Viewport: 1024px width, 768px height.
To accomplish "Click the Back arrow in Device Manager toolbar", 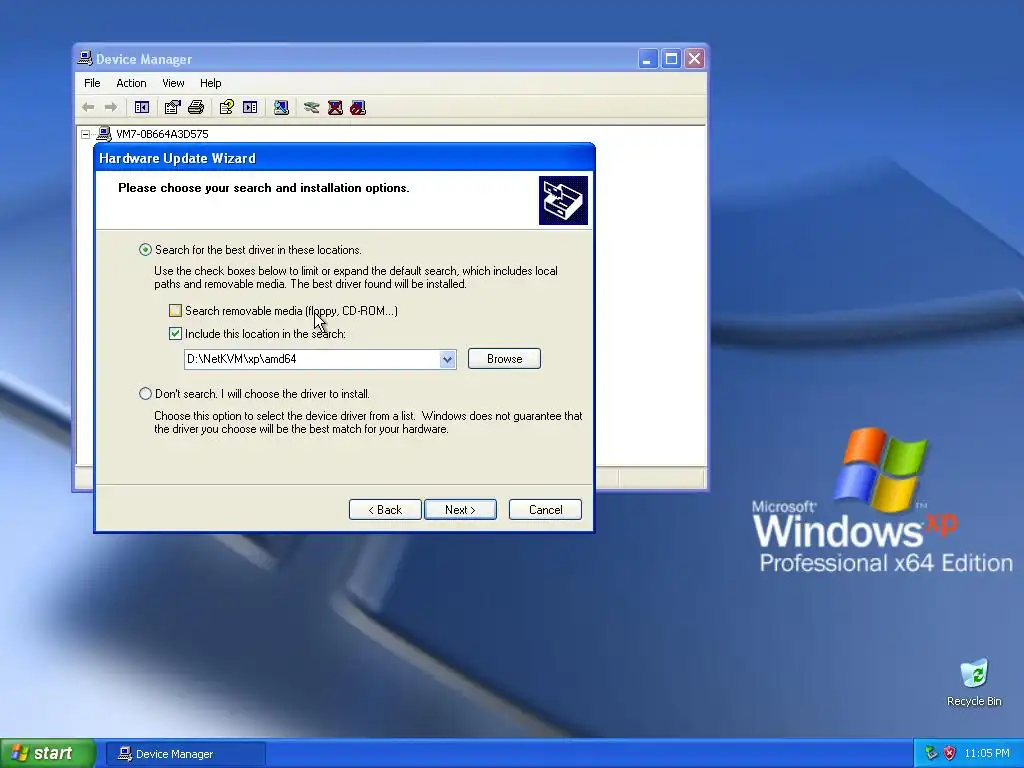I will point(88,107).
